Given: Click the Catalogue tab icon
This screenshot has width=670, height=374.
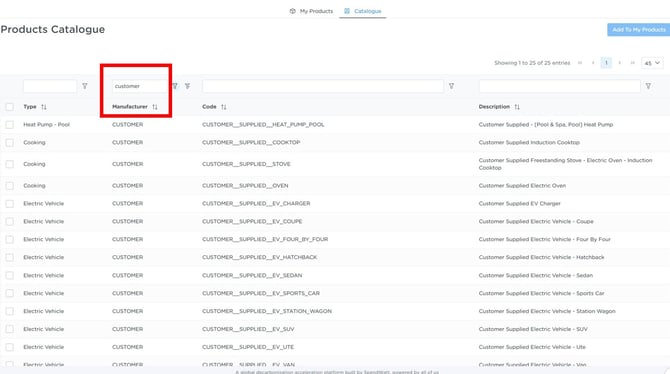Looking at the screenshot, I should pos(347,11).
